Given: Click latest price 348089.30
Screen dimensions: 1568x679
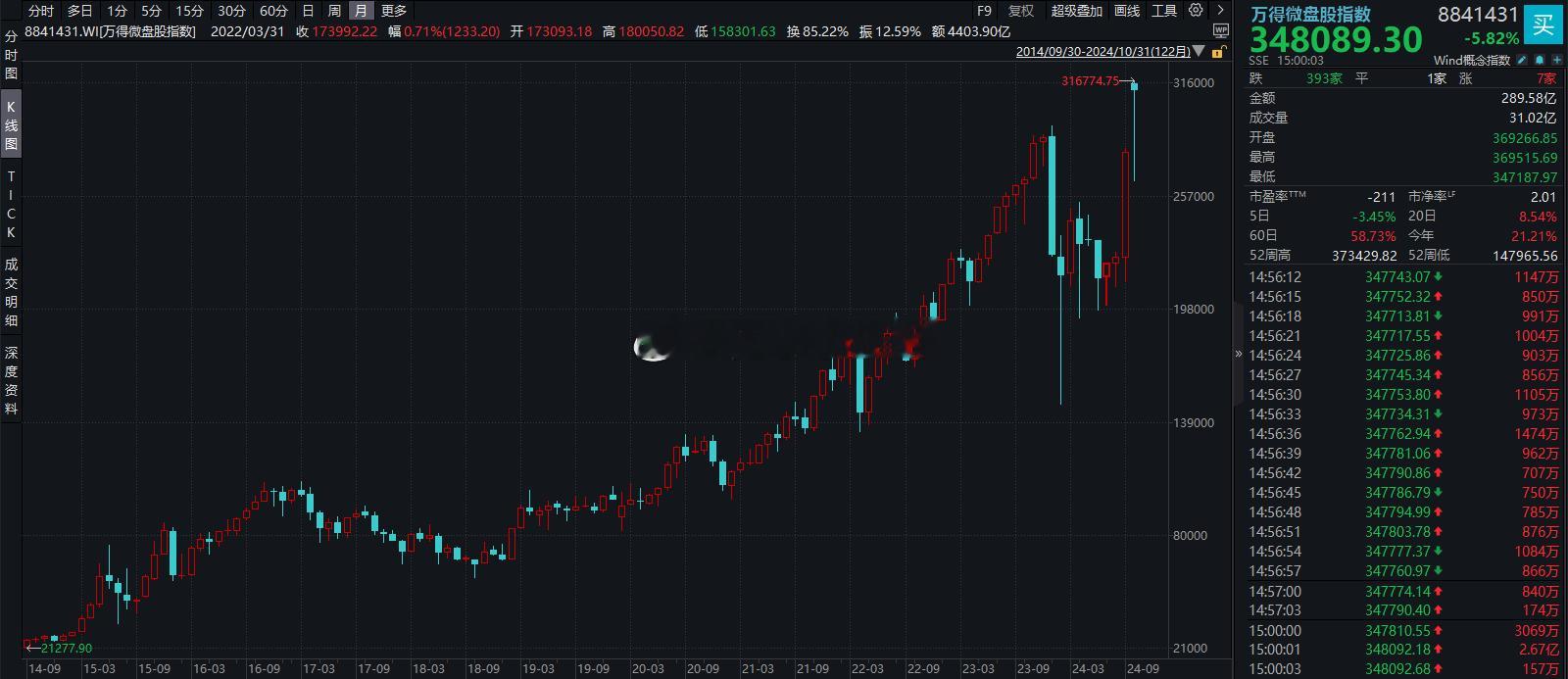Looking at the screenshot, I should [1336, 40].
